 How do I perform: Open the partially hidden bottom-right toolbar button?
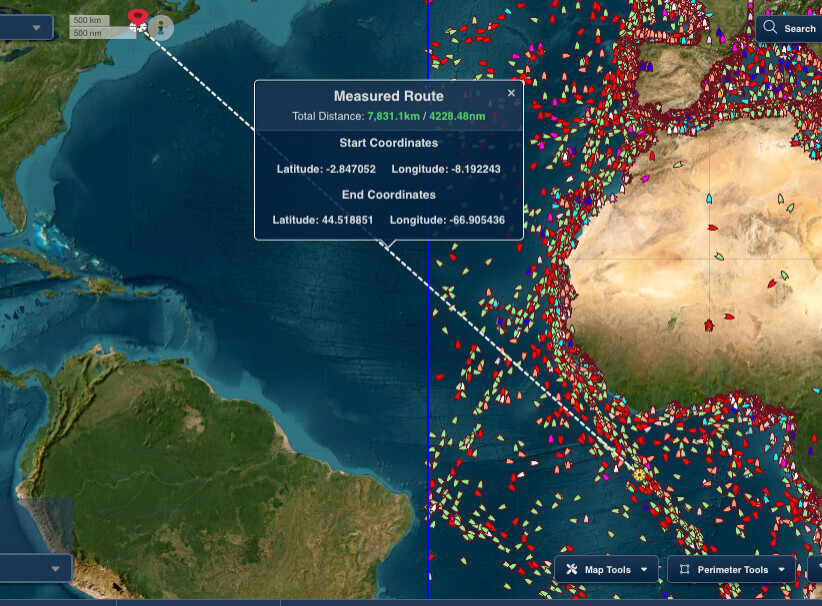point(814,570)
